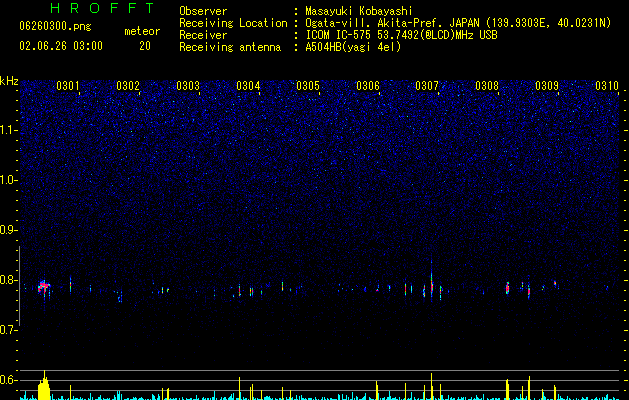The width and height of the screenshot is (629, 400).
Task: Click the Observer label
Action: [x=203, y=11]
